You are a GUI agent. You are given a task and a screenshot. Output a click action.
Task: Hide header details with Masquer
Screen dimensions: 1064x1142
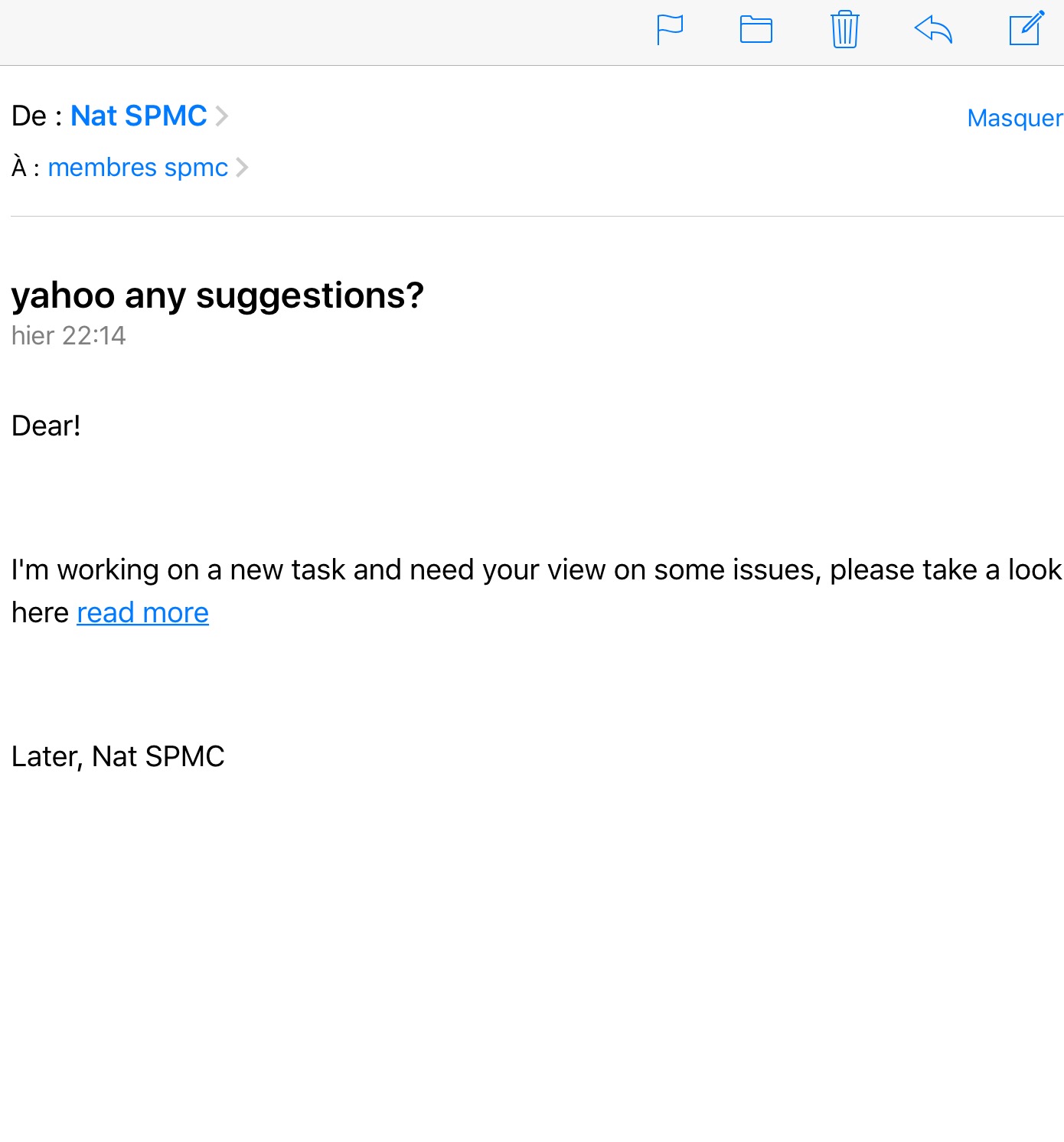click(1014, 118)
